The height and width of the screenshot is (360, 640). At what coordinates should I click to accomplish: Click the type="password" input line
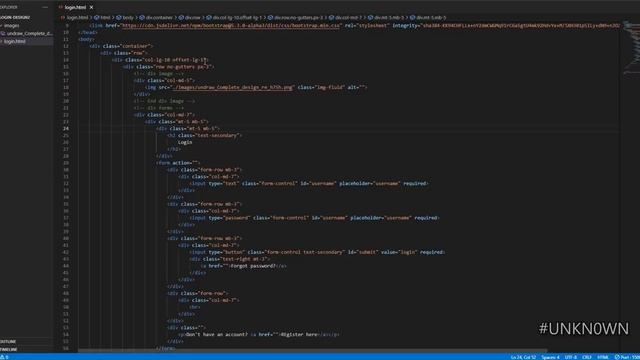click(x=314, y=218)
